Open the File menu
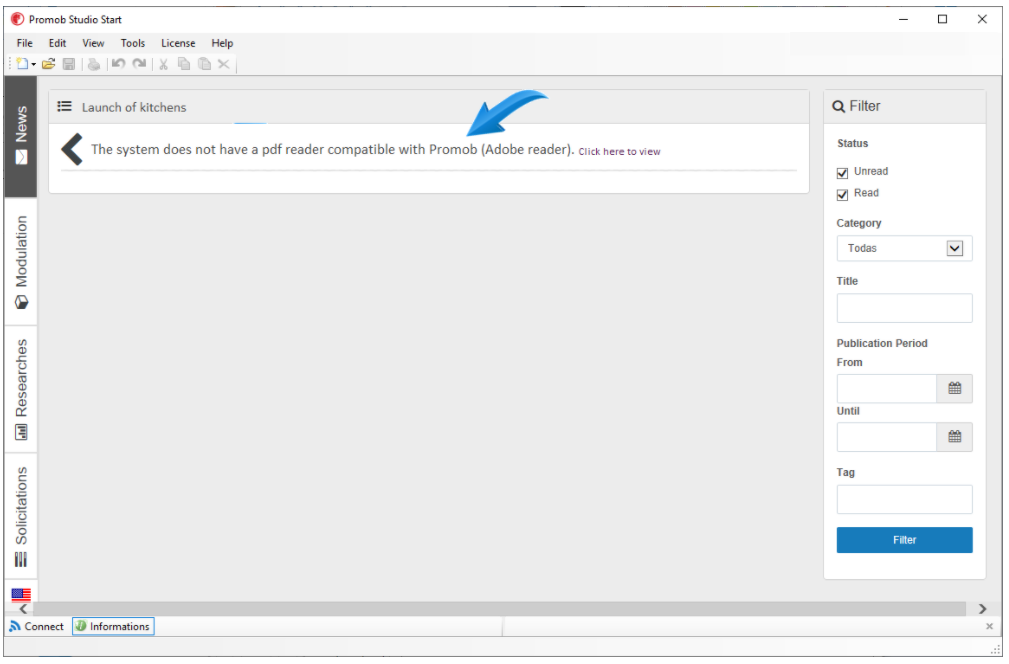Viewport: 1009px width, 664px height. tap(24, 43)
